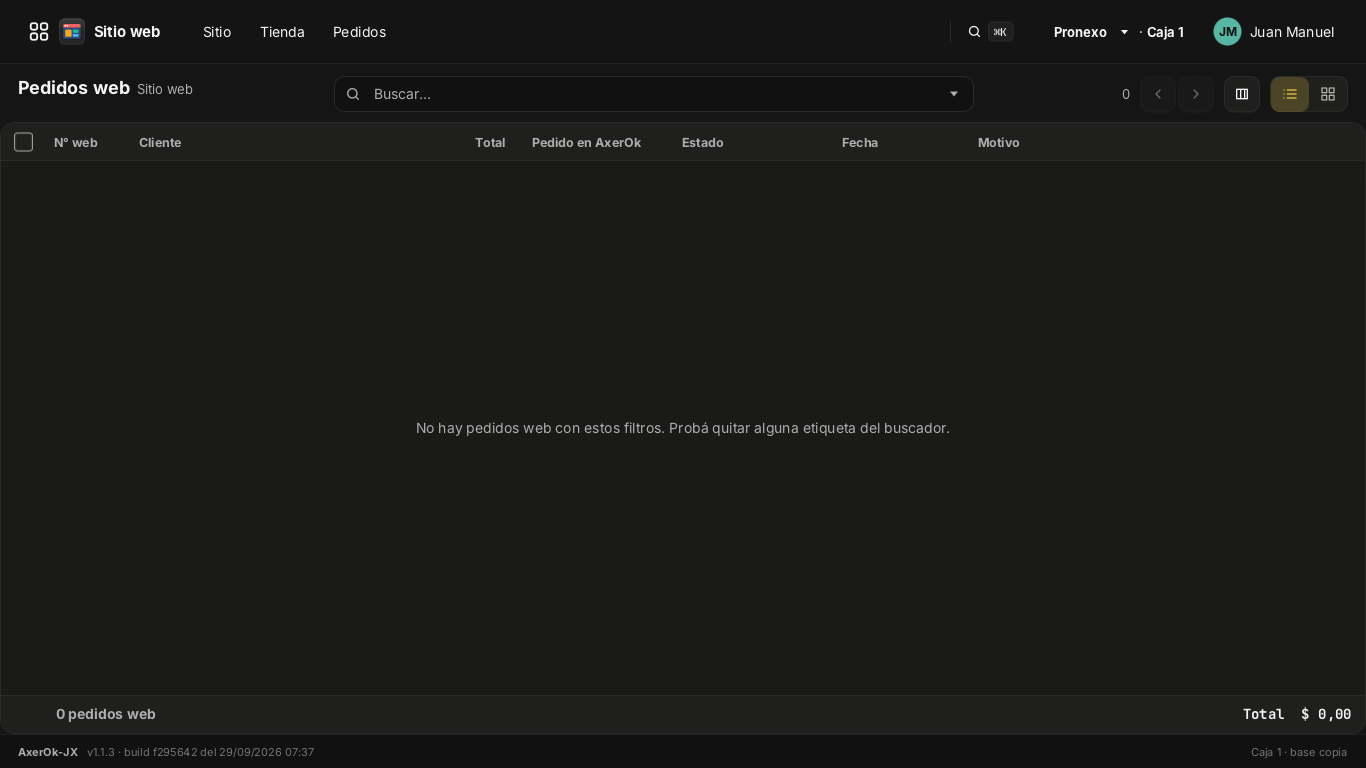Click the '0 pedidos web' footer text
This screenshot has height=768, width=1366.
pyautogui.click(x=106, y=714)
